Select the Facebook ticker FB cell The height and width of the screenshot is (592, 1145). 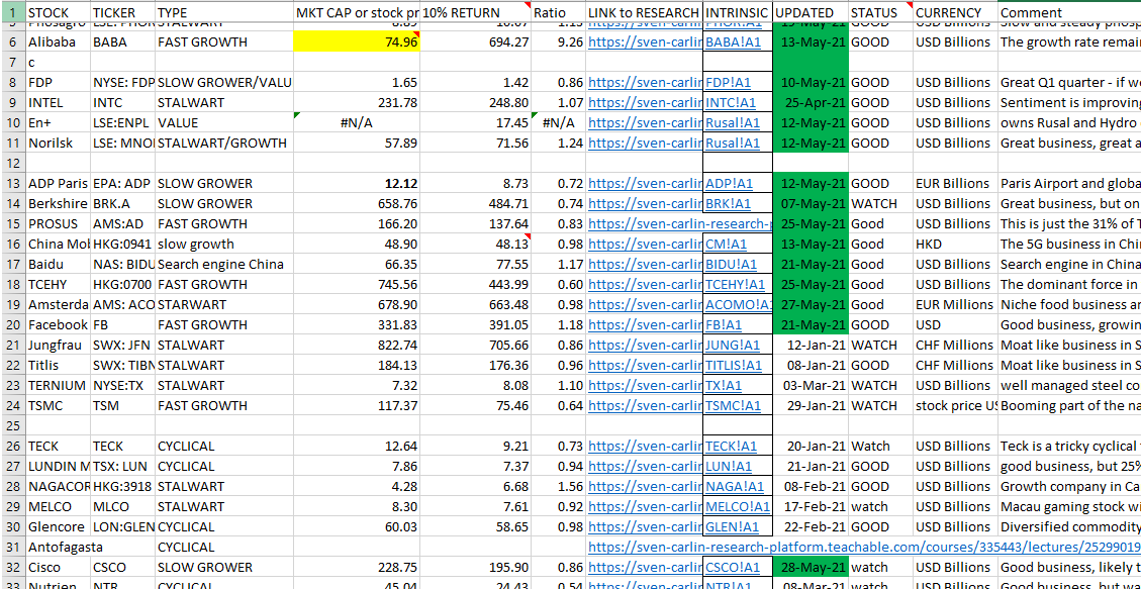[x=123, y=325]
